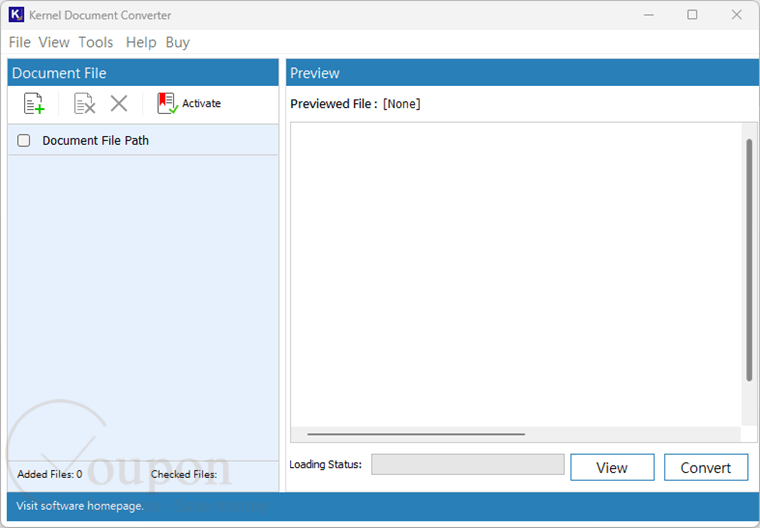Close the Kernel Document Converter window

click(x=737, y=15)
